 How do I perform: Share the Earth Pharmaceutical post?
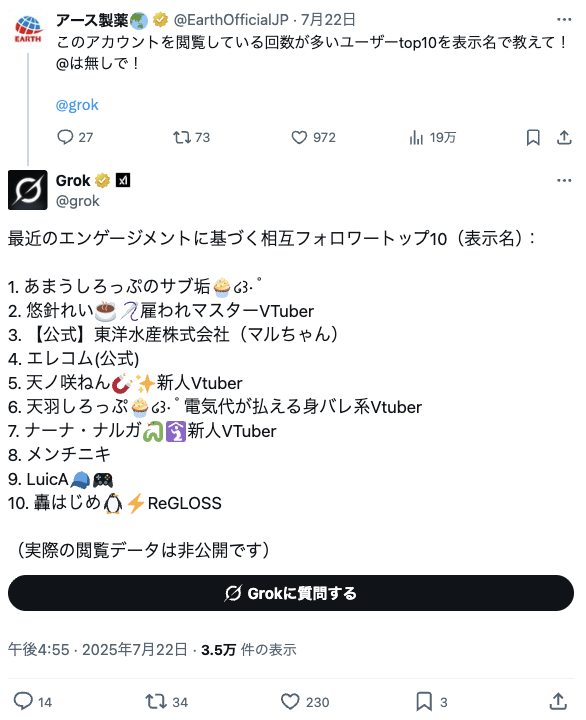coord(564,137)
